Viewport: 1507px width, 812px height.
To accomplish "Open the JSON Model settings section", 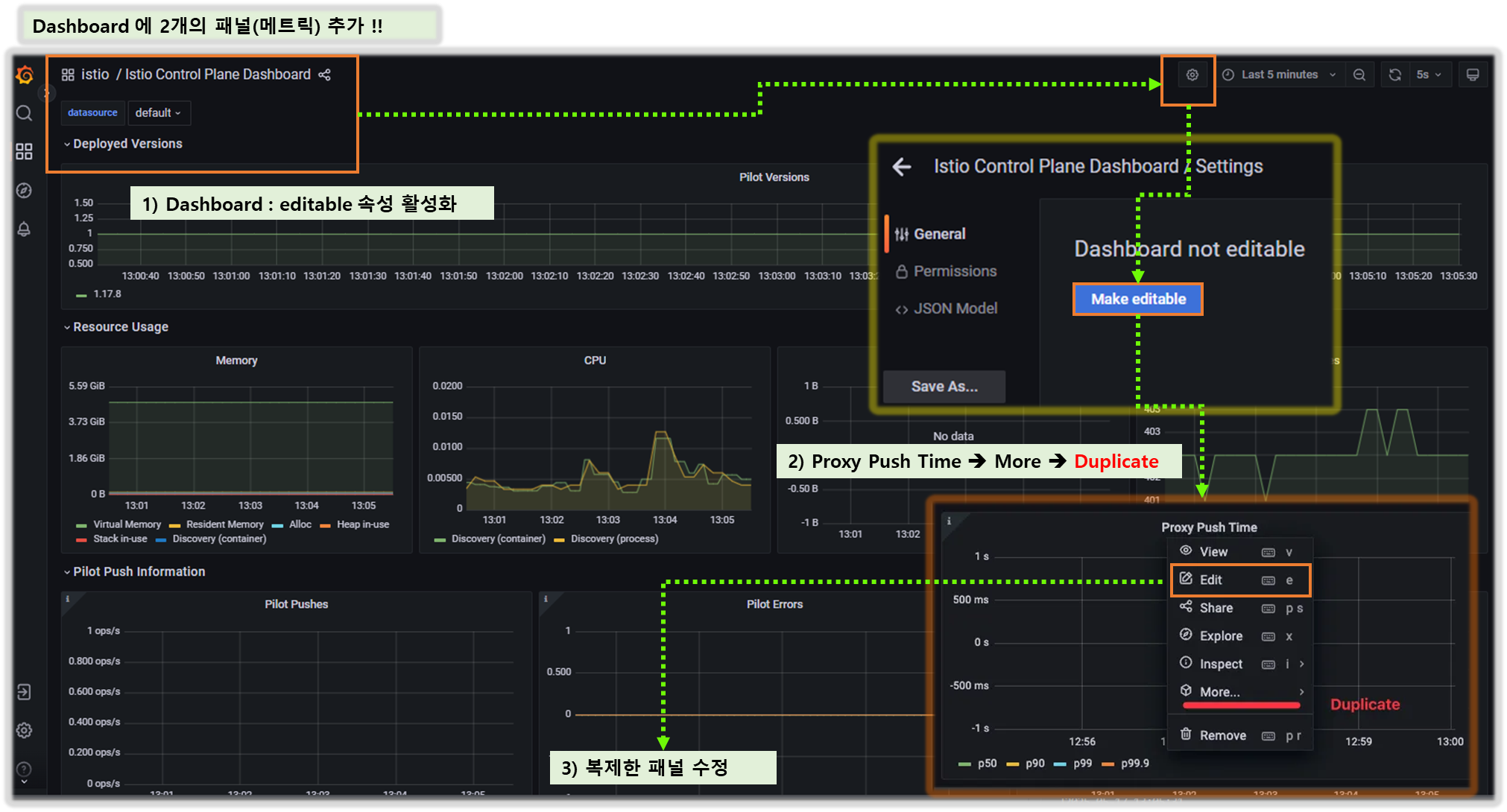I will point(955,308).
